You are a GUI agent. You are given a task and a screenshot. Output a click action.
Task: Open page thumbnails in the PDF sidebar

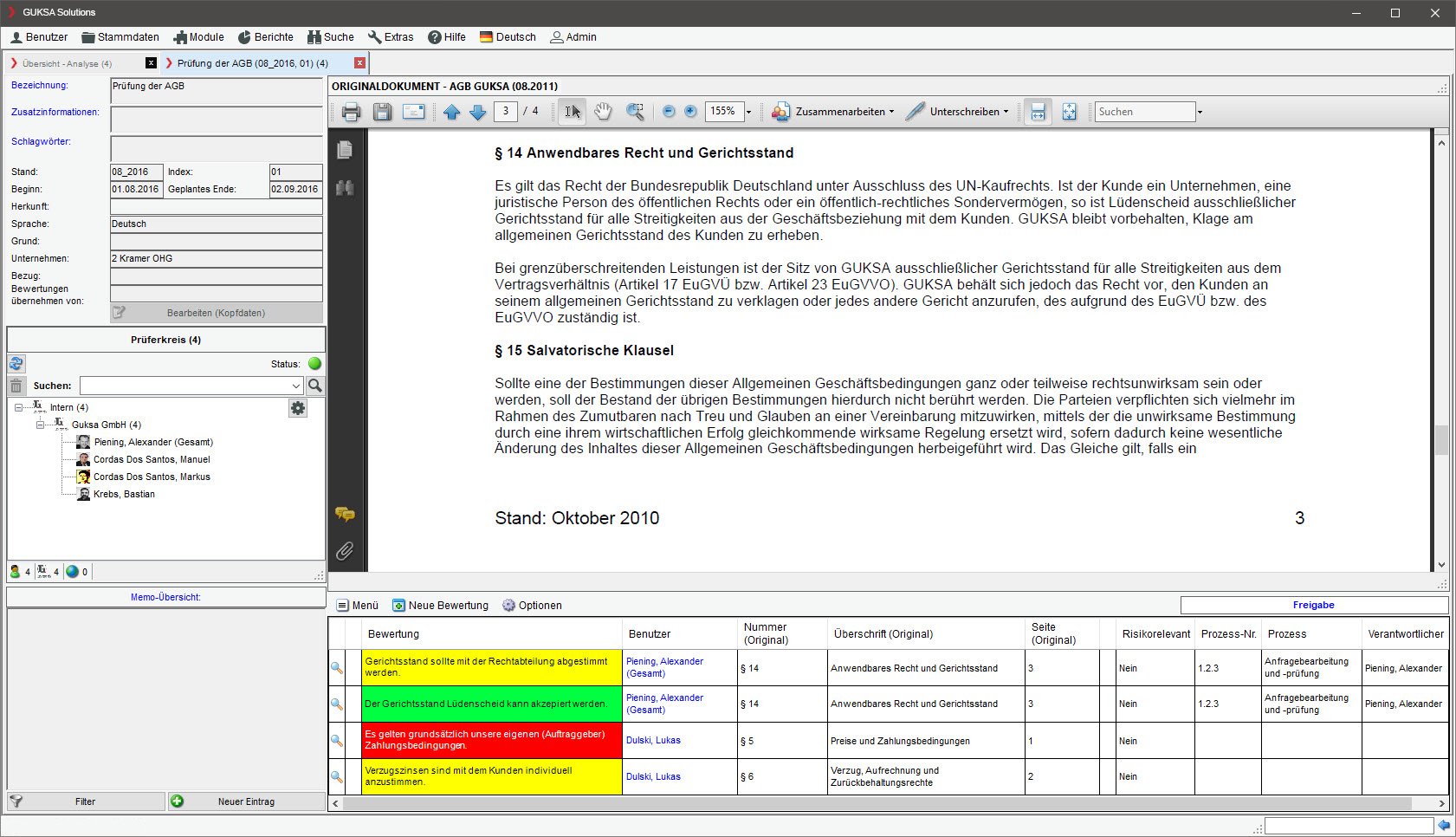(345, 150)
